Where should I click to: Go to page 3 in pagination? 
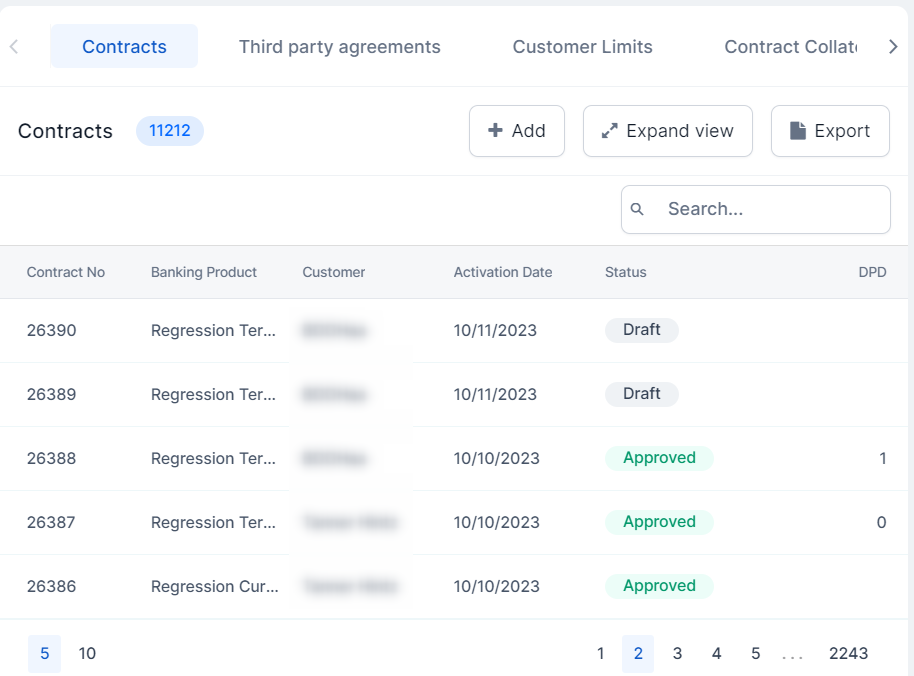677,654
